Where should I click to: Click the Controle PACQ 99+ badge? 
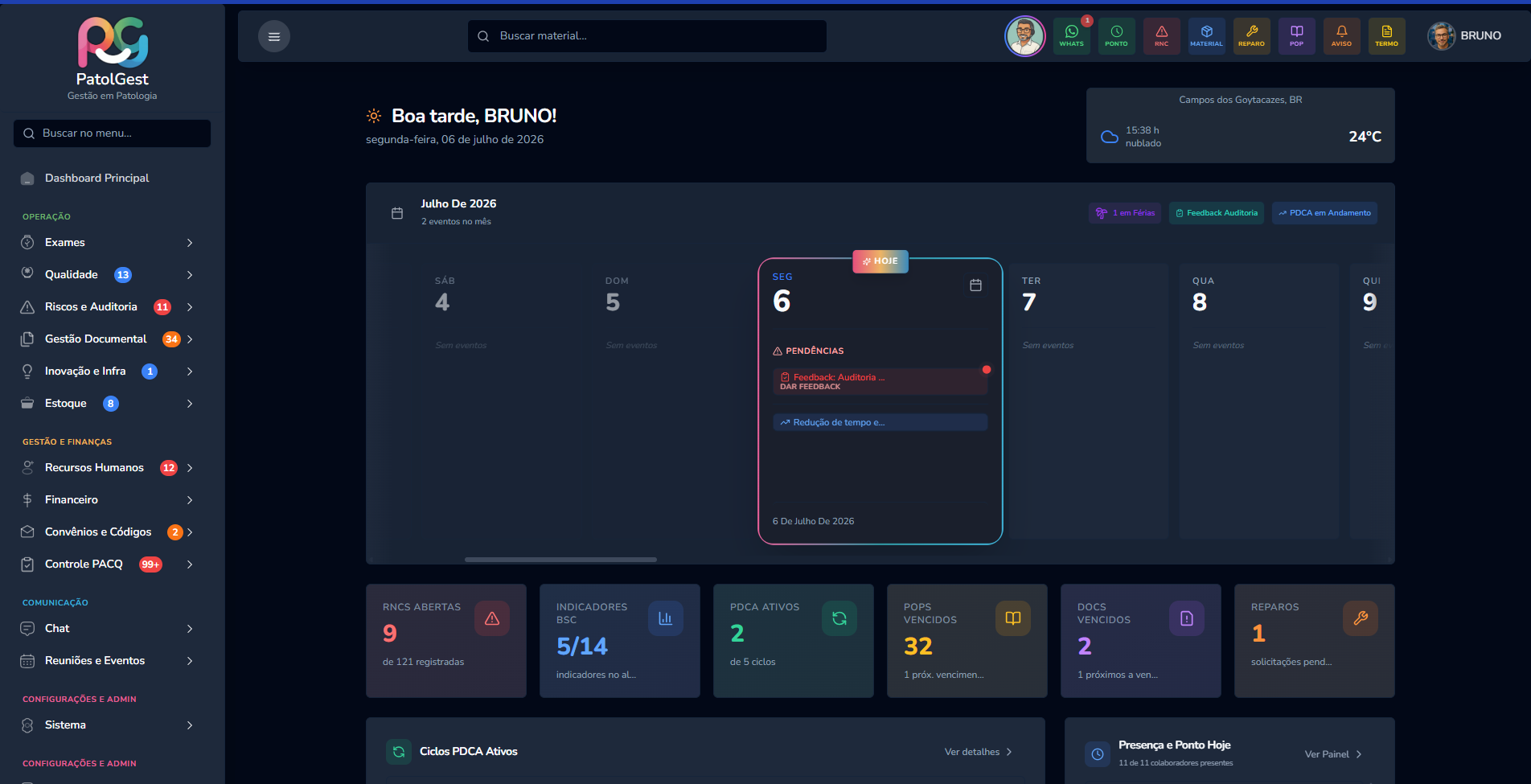pyautogui.click(x=150, y=564)
